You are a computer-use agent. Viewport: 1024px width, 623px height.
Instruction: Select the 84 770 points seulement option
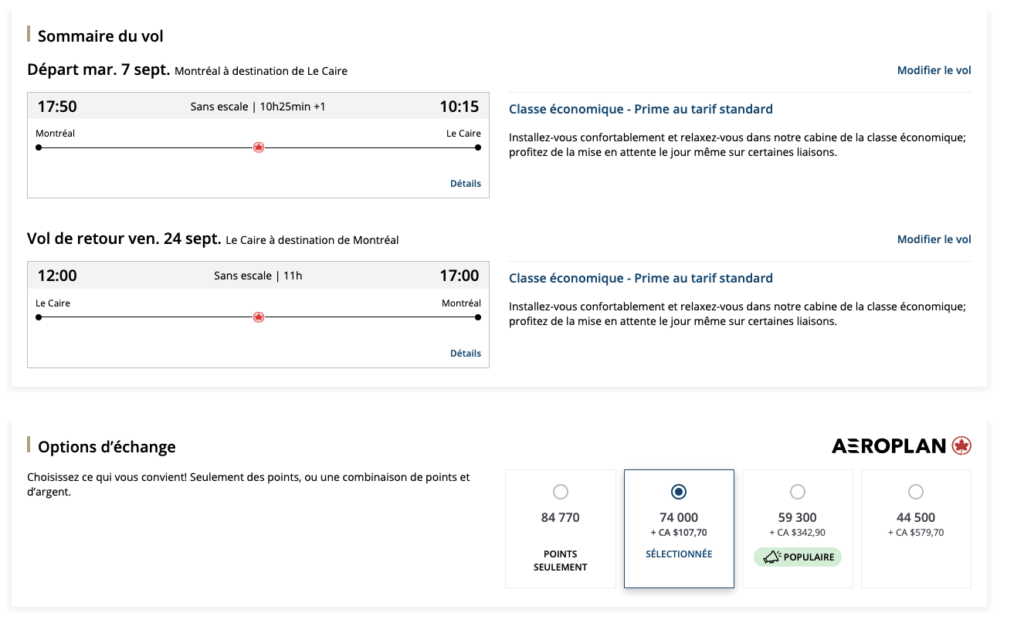click(x=560, y=491)
